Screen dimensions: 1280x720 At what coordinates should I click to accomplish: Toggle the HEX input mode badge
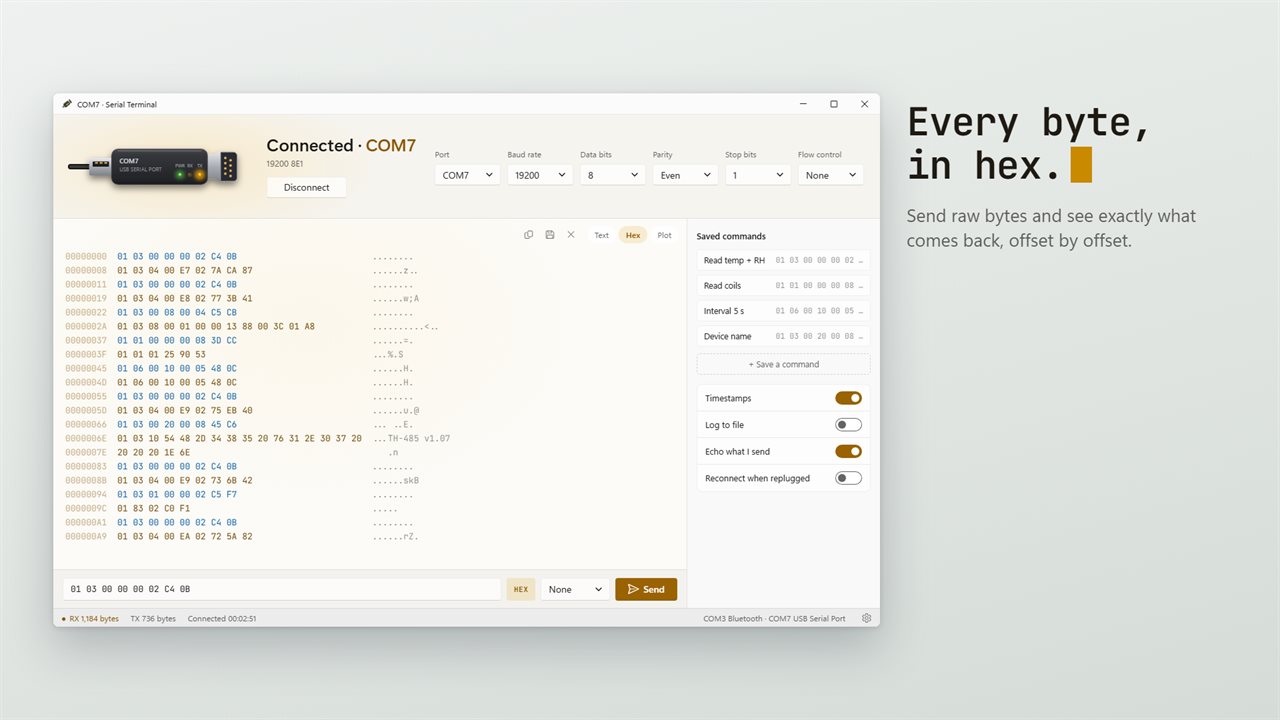click(521, 590)
